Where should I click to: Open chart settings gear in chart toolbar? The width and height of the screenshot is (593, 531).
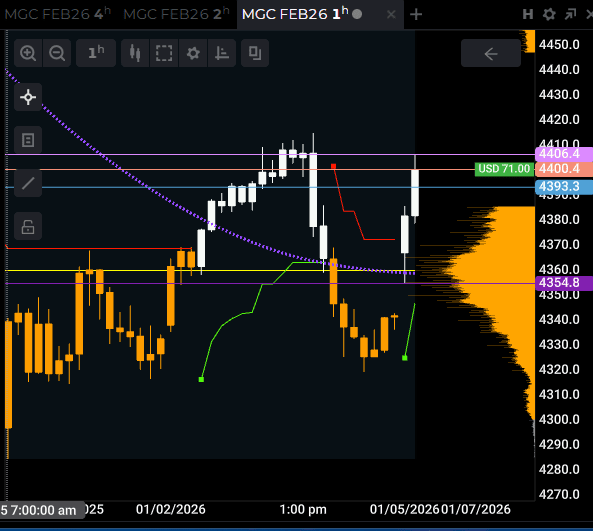pyautogui.click(x=193, y=53)
